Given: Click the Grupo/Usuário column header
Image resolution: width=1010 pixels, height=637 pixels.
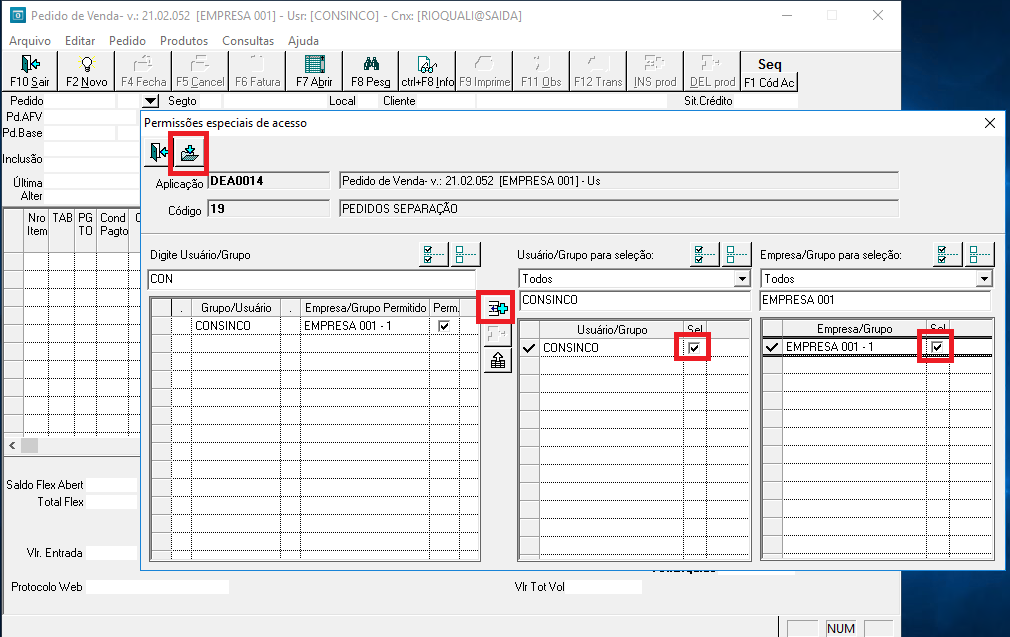Looking at the screenshot, I should (x=236, y=308).
